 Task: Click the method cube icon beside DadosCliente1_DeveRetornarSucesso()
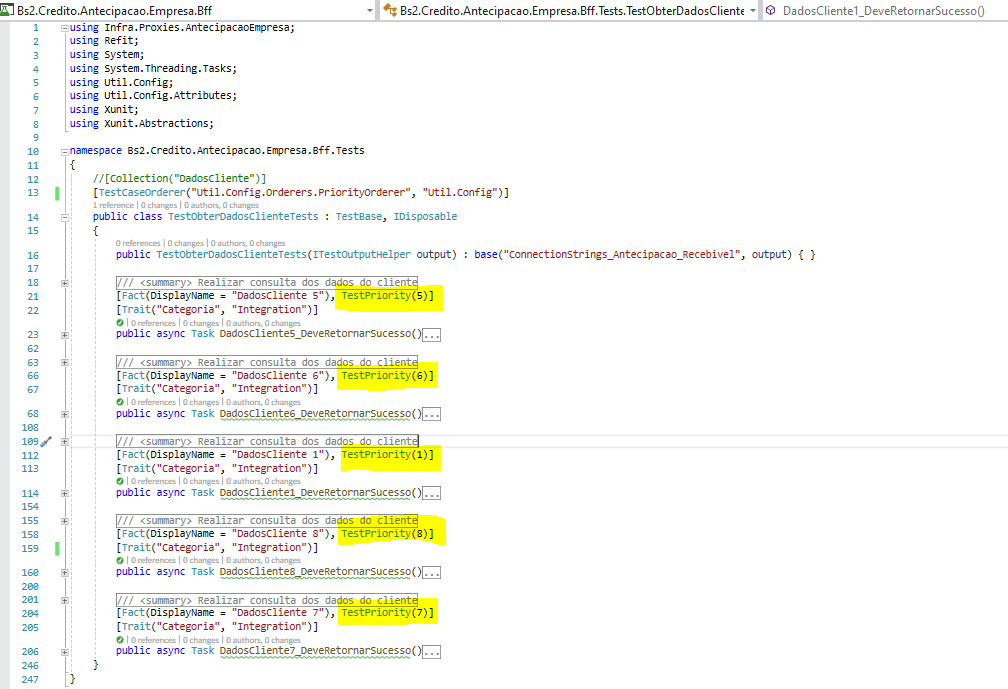tap(770, 10)
